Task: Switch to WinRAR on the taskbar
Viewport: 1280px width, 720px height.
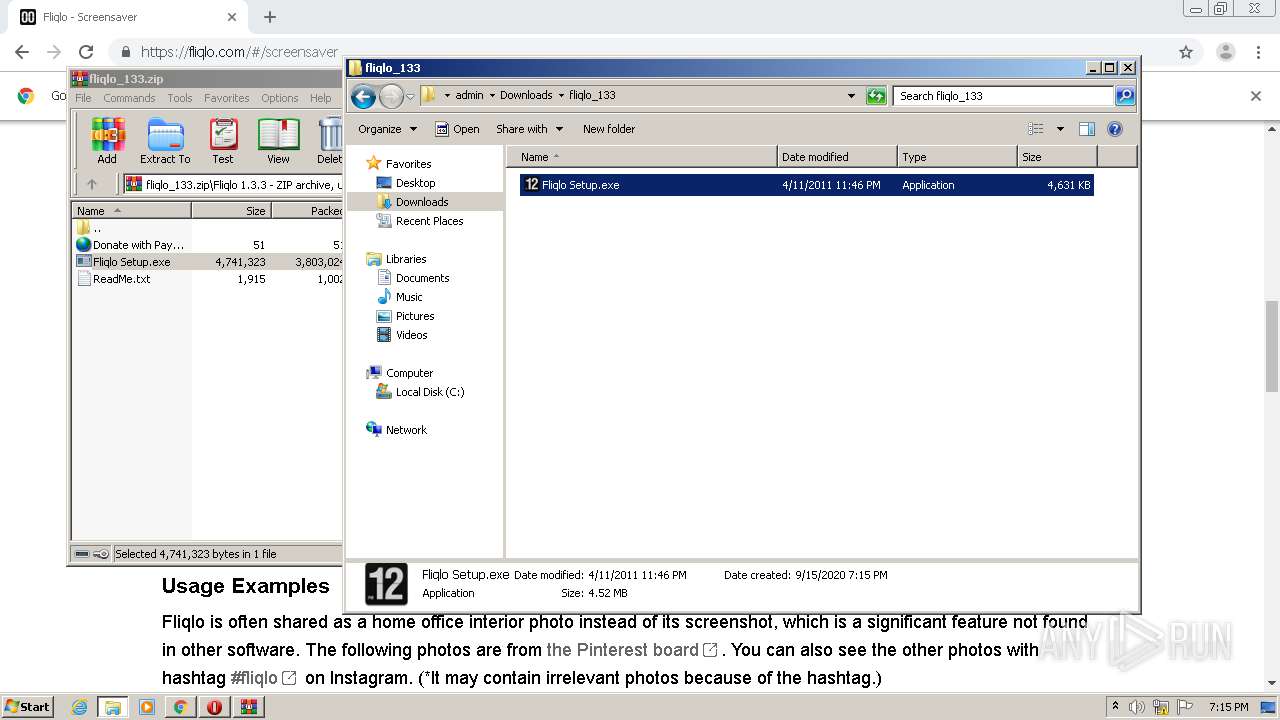Action: [248, 707]
